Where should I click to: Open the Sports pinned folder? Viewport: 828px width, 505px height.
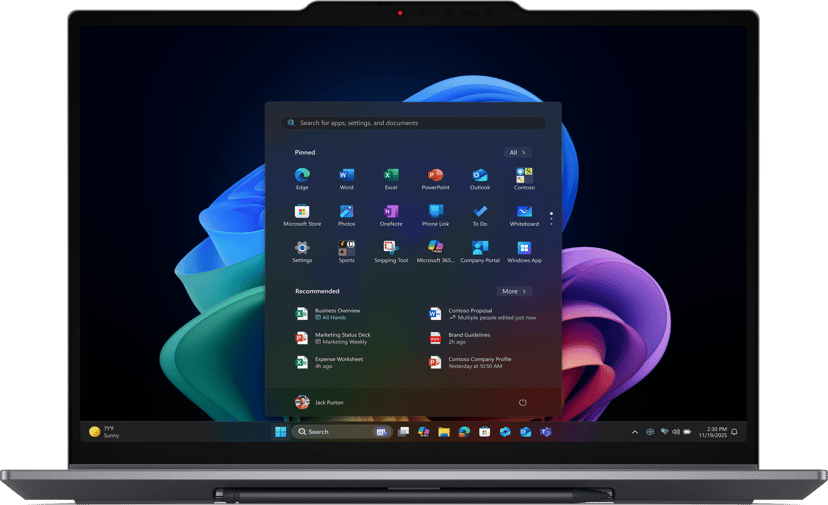(346, 251)
